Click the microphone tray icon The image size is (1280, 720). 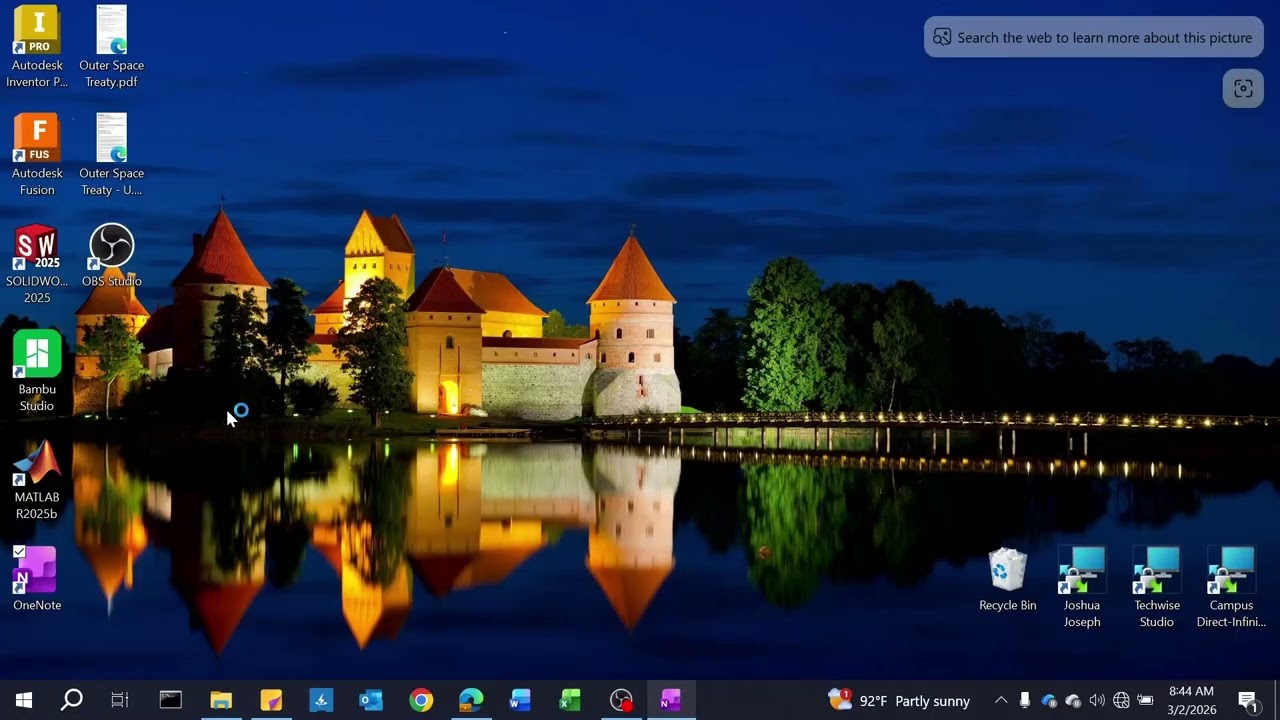coord(1025,700)
